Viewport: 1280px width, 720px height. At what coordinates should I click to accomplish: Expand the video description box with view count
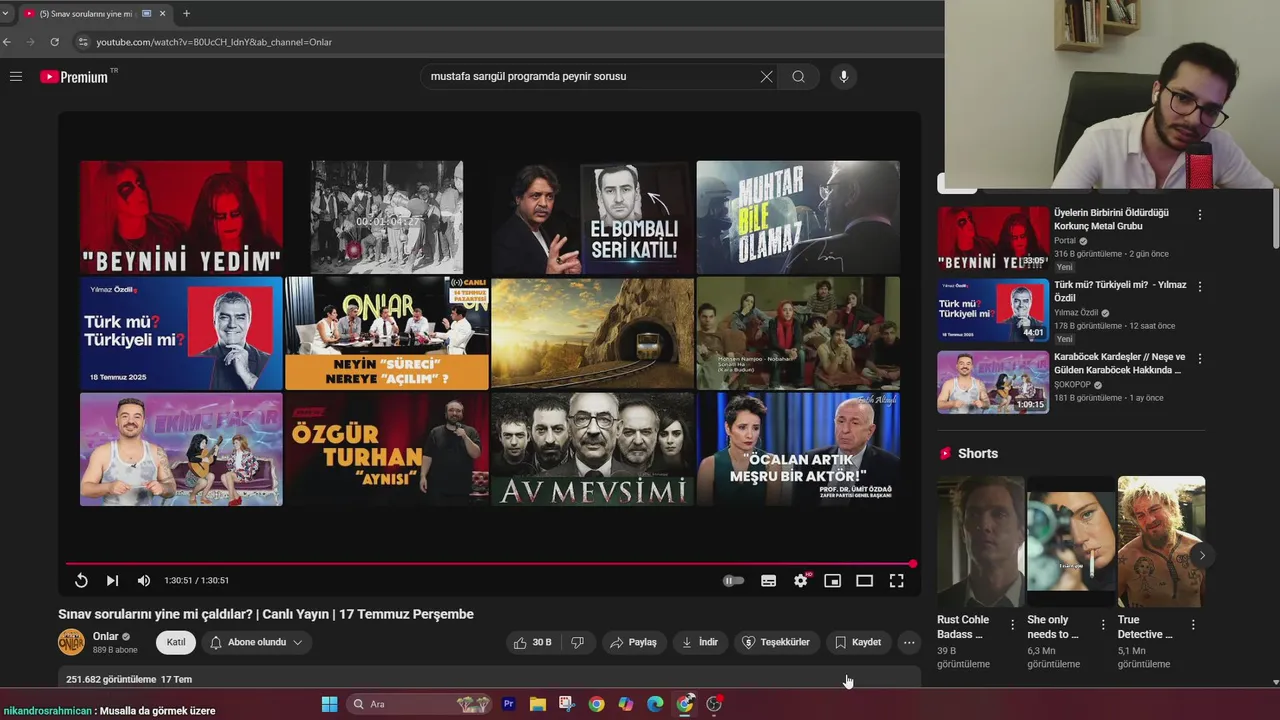pos(489,679)
